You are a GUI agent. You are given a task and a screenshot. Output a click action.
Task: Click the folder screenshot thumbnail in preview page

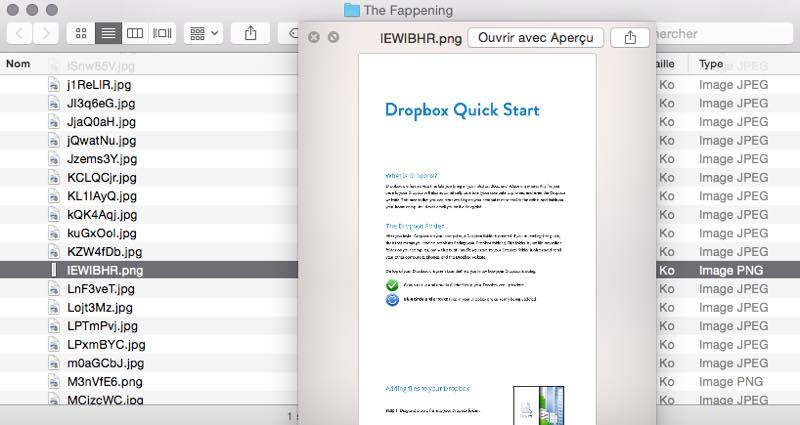[x=538, y=406]
